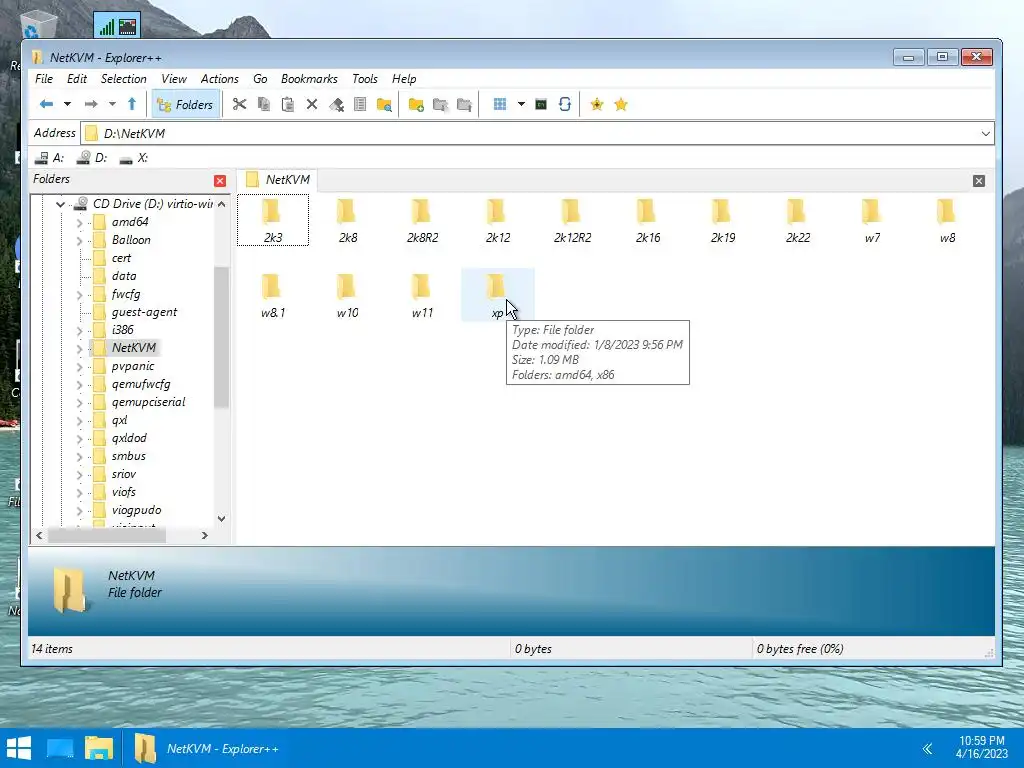Open command prompt from the toolbar
The height and width of the screenshot is (768, 1024).
(x=541, y=104)
